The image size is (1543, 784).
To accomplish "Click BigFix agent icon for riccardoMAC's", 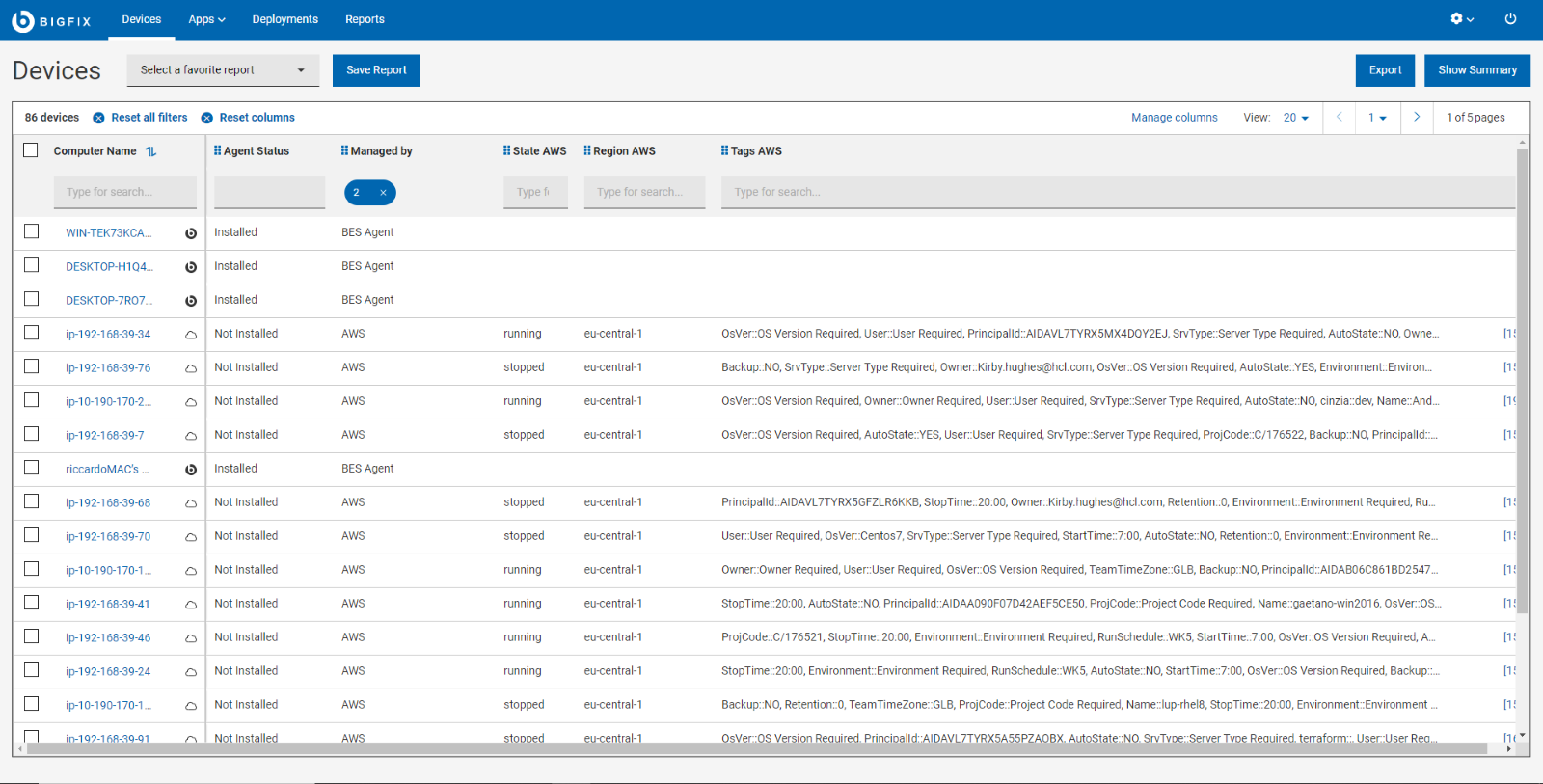I will click(x=191, y=470).
